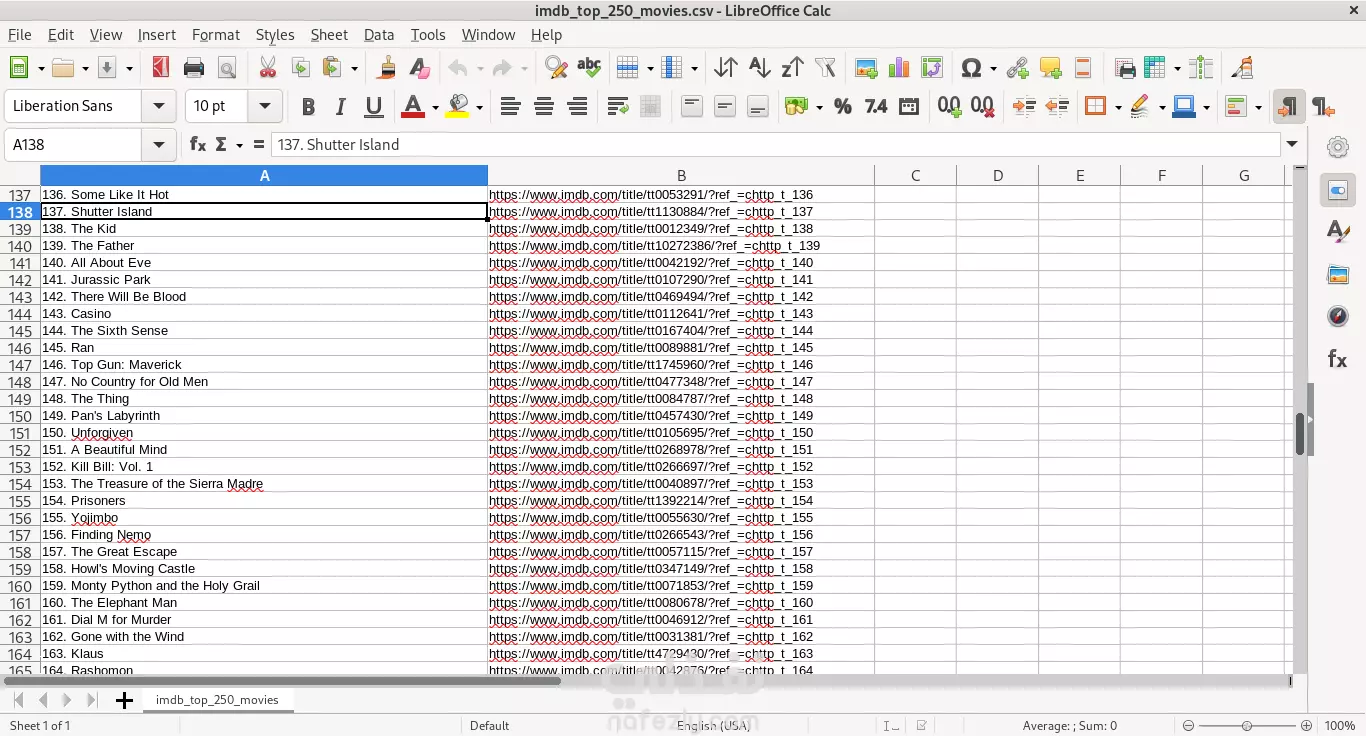Toggle sidebar Properties panel
The height and width of the screenshot is (736, 1366).
1338,190
